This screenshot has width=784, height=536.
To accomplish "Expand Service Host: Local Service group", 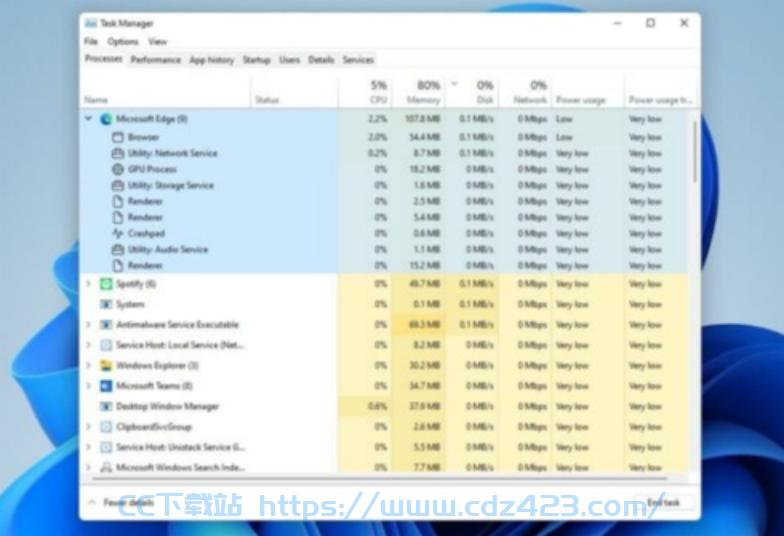I will point(88,345).
